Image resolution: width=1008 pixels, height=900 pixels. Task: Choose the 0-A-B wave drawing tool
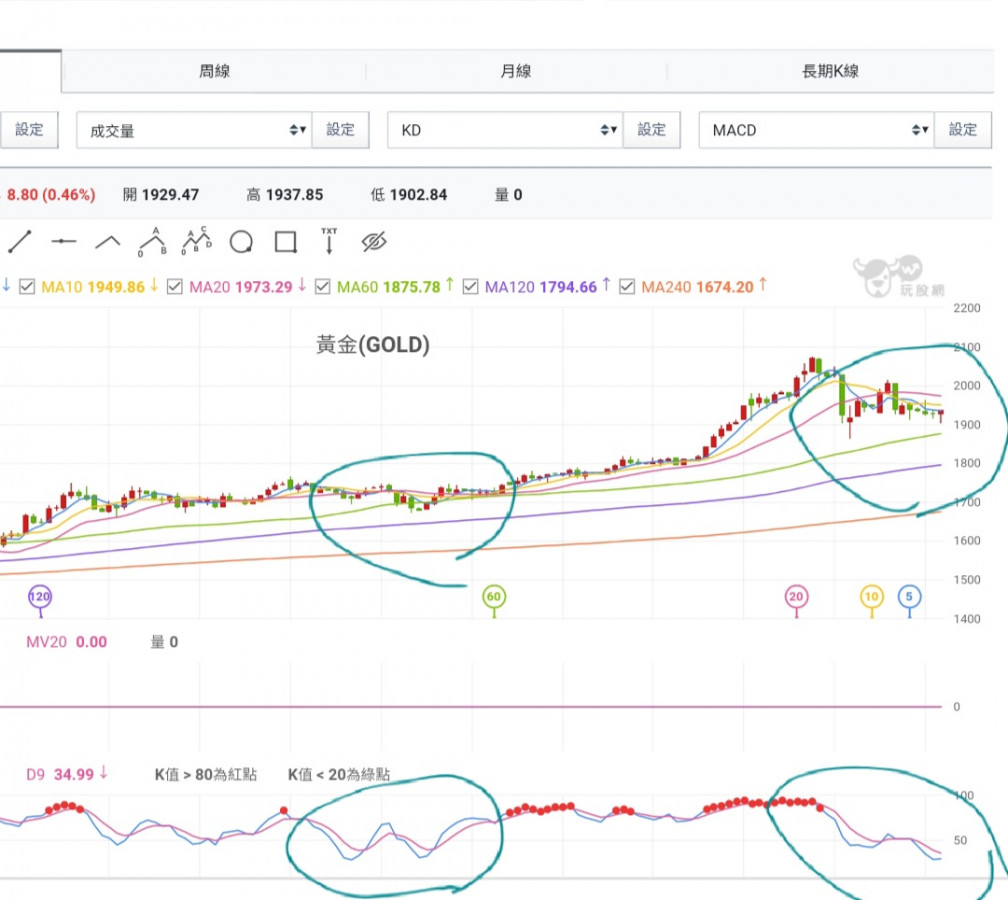152,241
